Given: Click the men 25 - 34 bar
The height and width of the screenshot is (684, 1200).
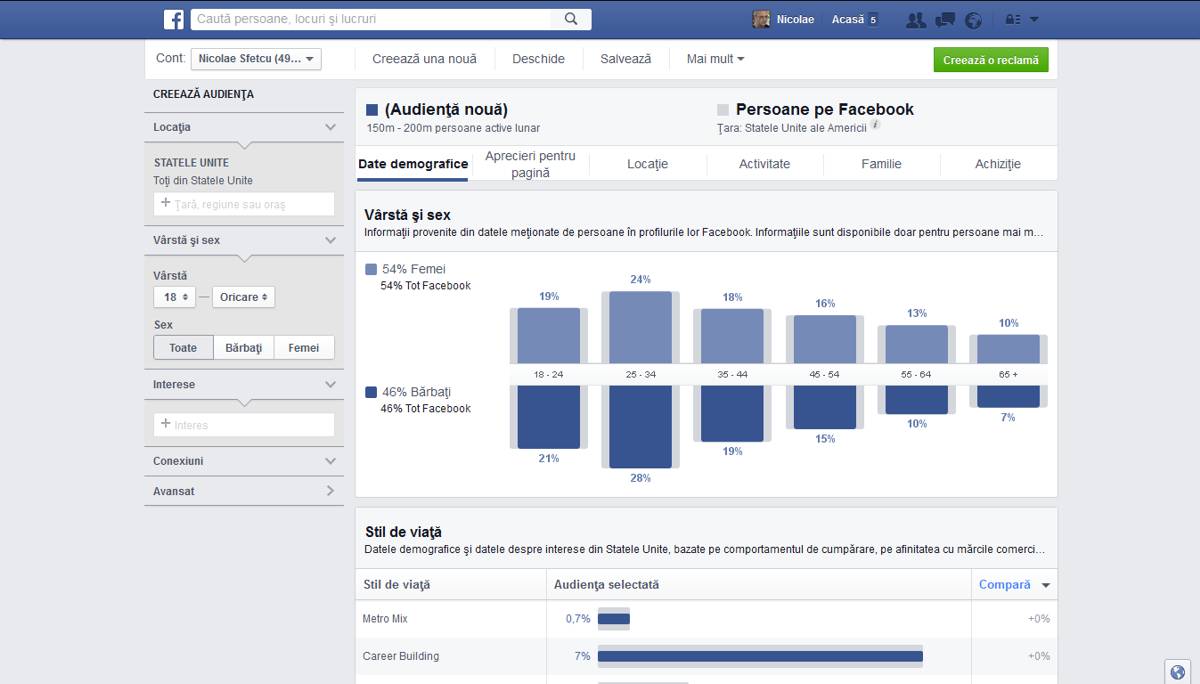Looking at the screenshot, I should point(640,427).
